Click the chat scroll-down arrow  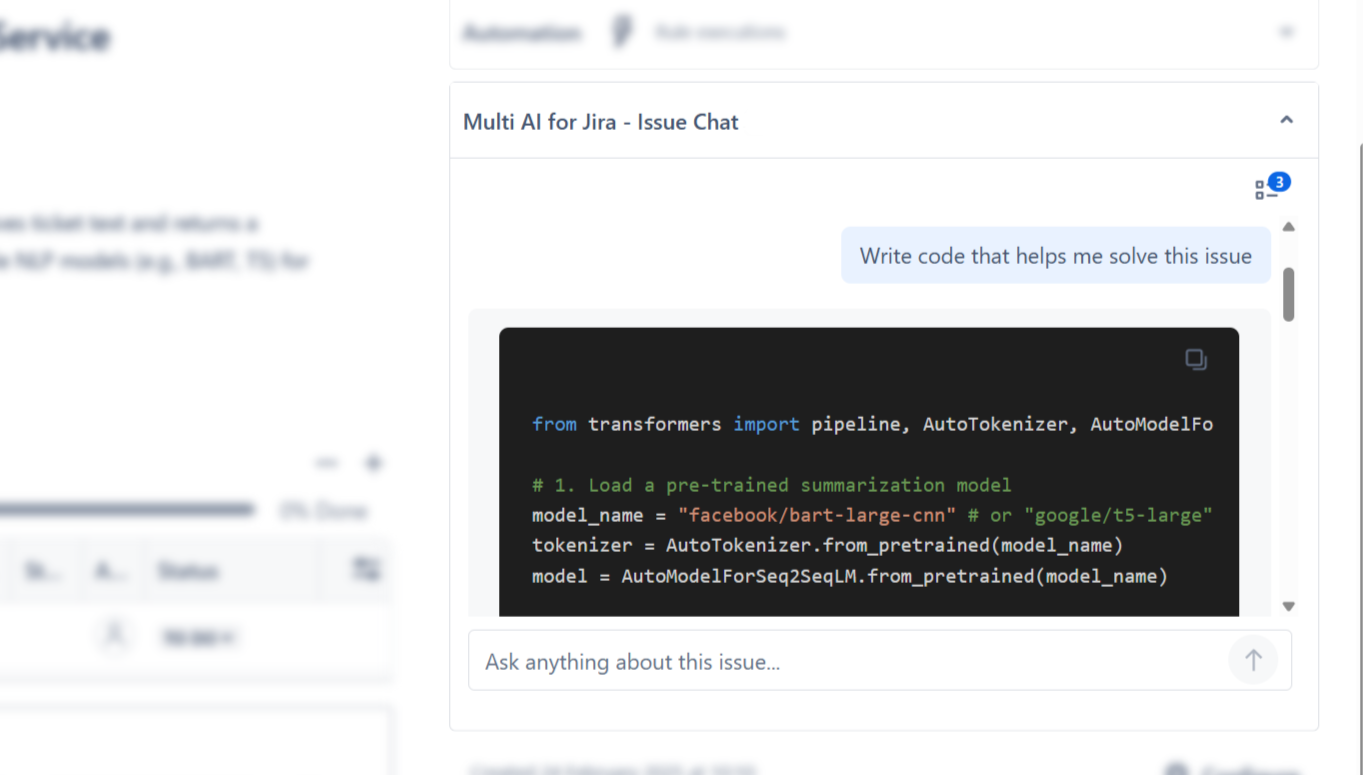click(1288, 606)
